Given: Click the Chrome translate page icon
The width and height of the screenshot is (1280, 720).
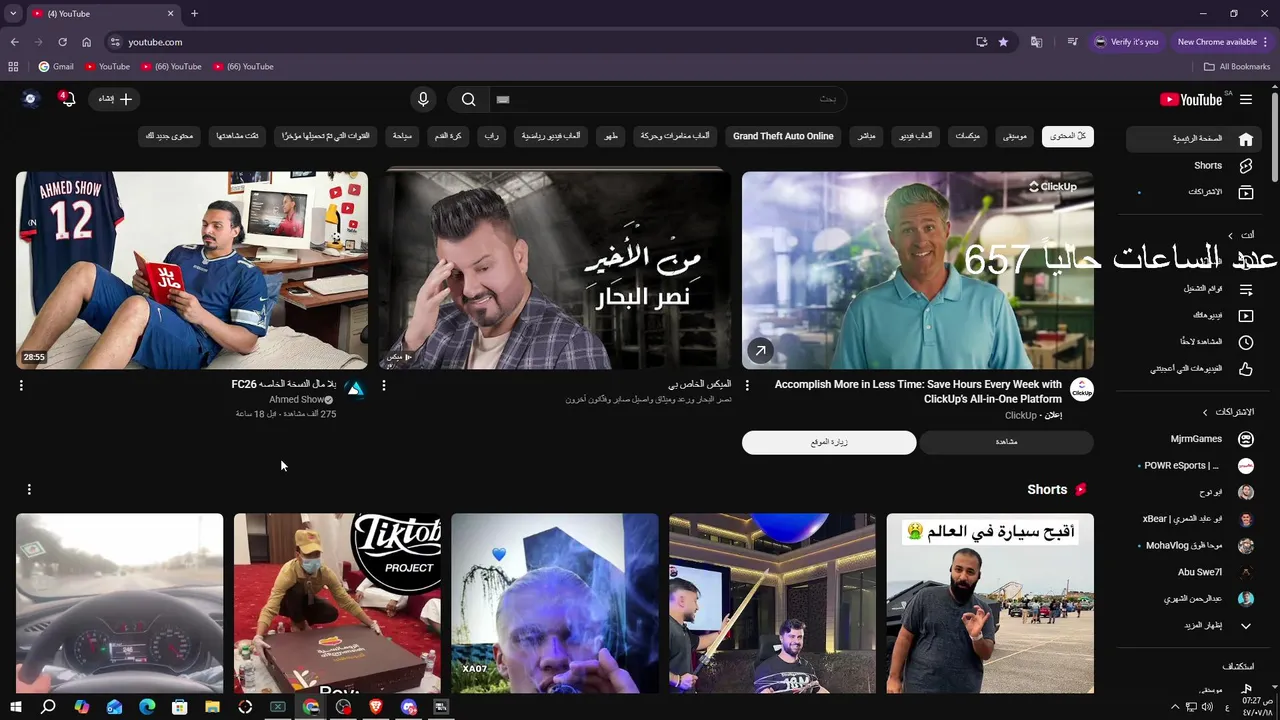Looking at the screenshot, I should pos(1036,42).
